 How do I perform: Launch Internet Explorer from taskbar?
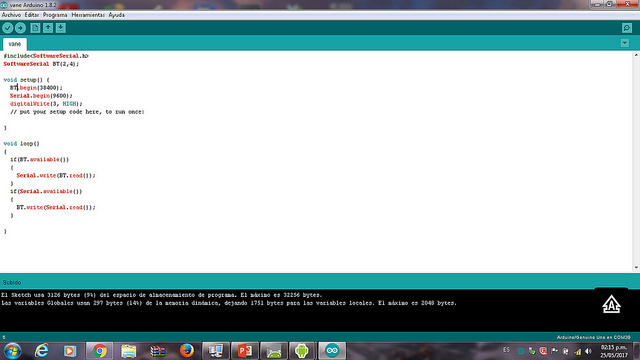41,351
